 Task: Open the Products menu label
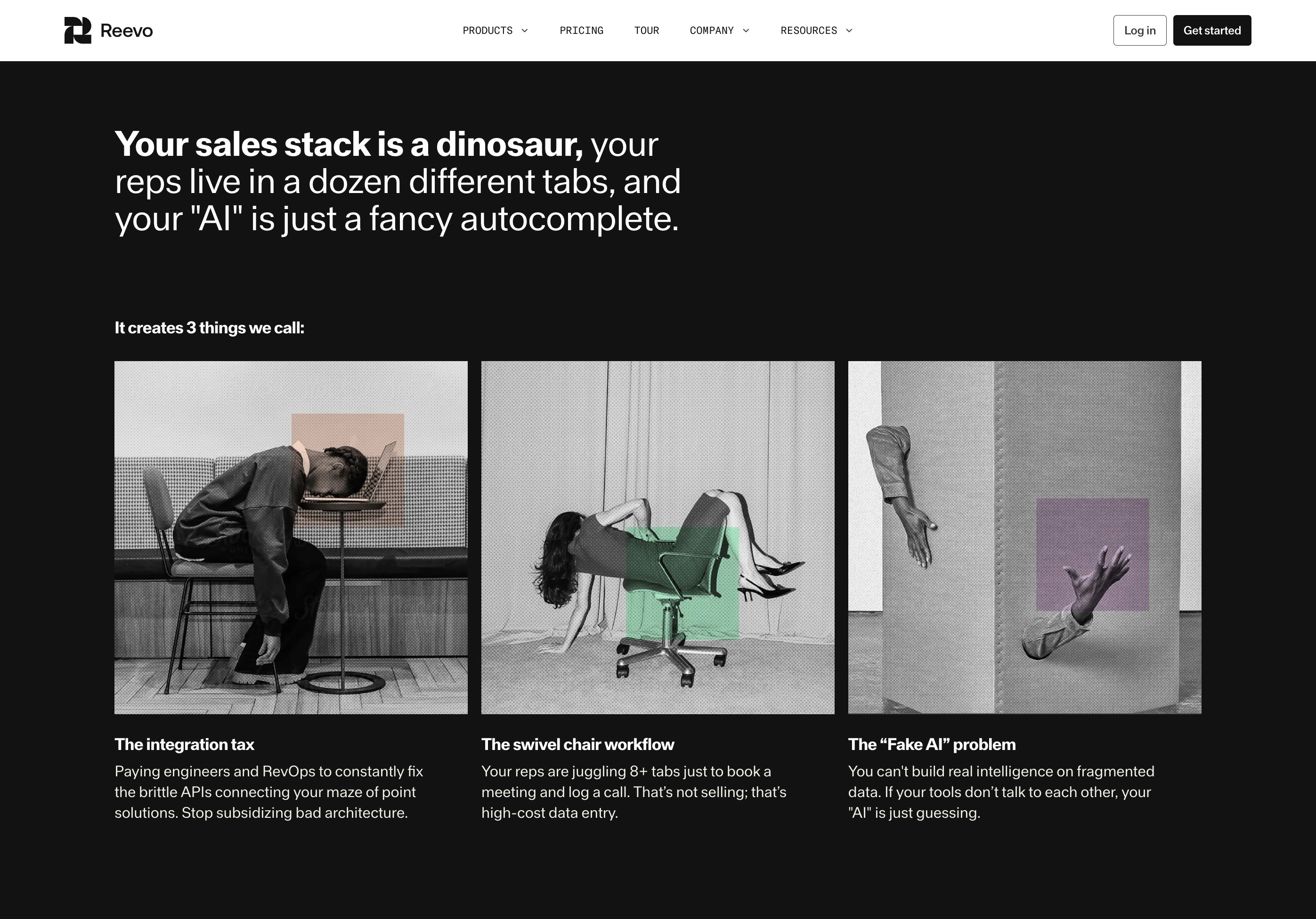point(487,31)
